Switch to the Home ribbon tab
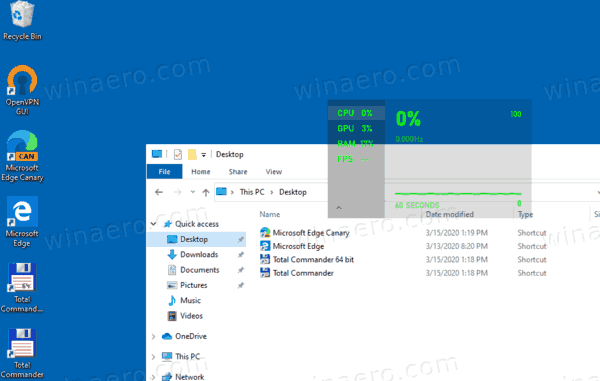The width and height of the screenshot is (600, 381). tap(201, 172)
